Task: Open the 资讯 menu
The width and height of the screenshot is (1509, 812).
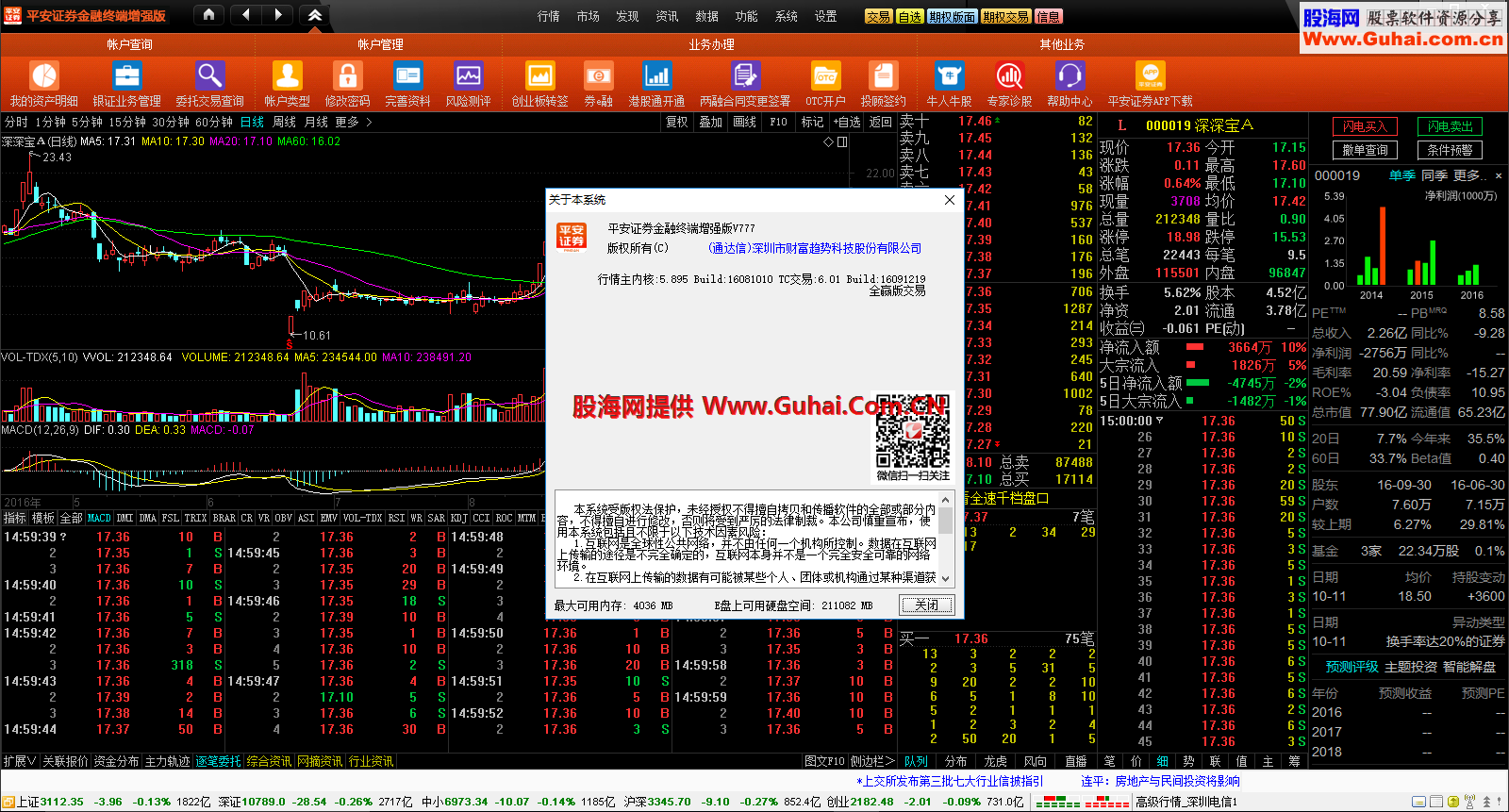Action: click(667, 16)
